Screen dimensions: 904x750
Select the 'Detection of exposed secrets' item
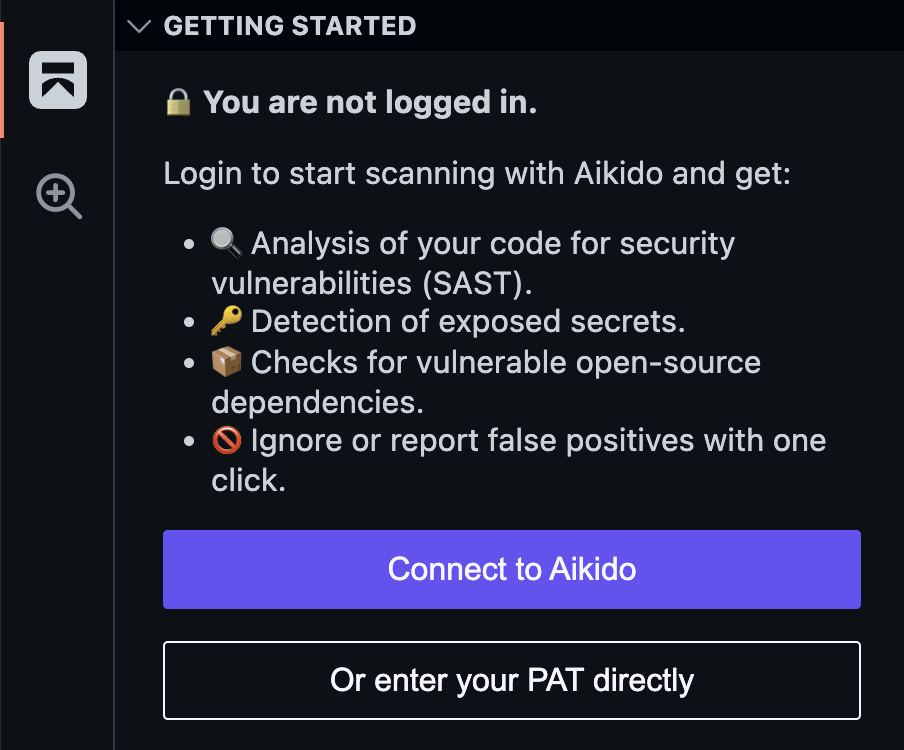click(x=468, y=322)
